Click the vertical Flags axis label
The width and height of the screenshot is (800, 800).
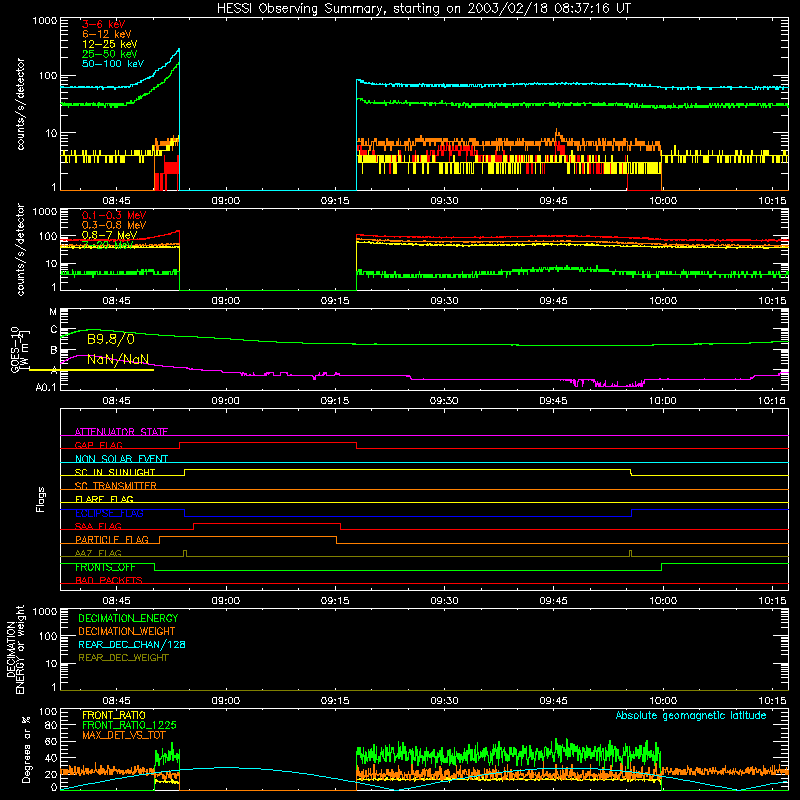pos(41,499)
